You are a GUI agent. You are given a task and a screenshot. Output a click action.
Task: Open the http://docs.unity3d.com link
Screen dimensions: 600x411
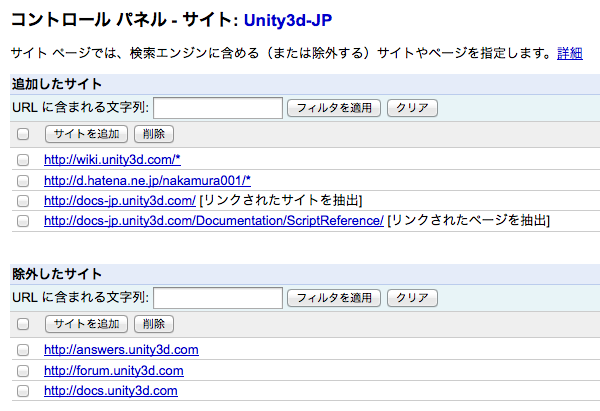coord(111,391)
